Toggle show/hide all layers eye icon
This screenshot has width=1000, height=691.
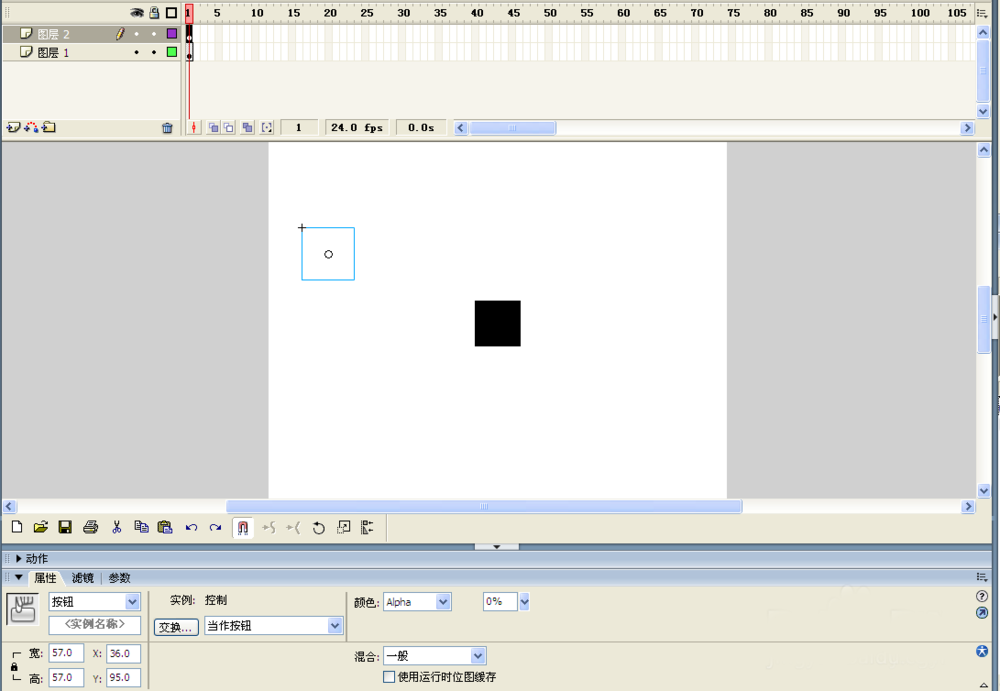click(136, 13)
